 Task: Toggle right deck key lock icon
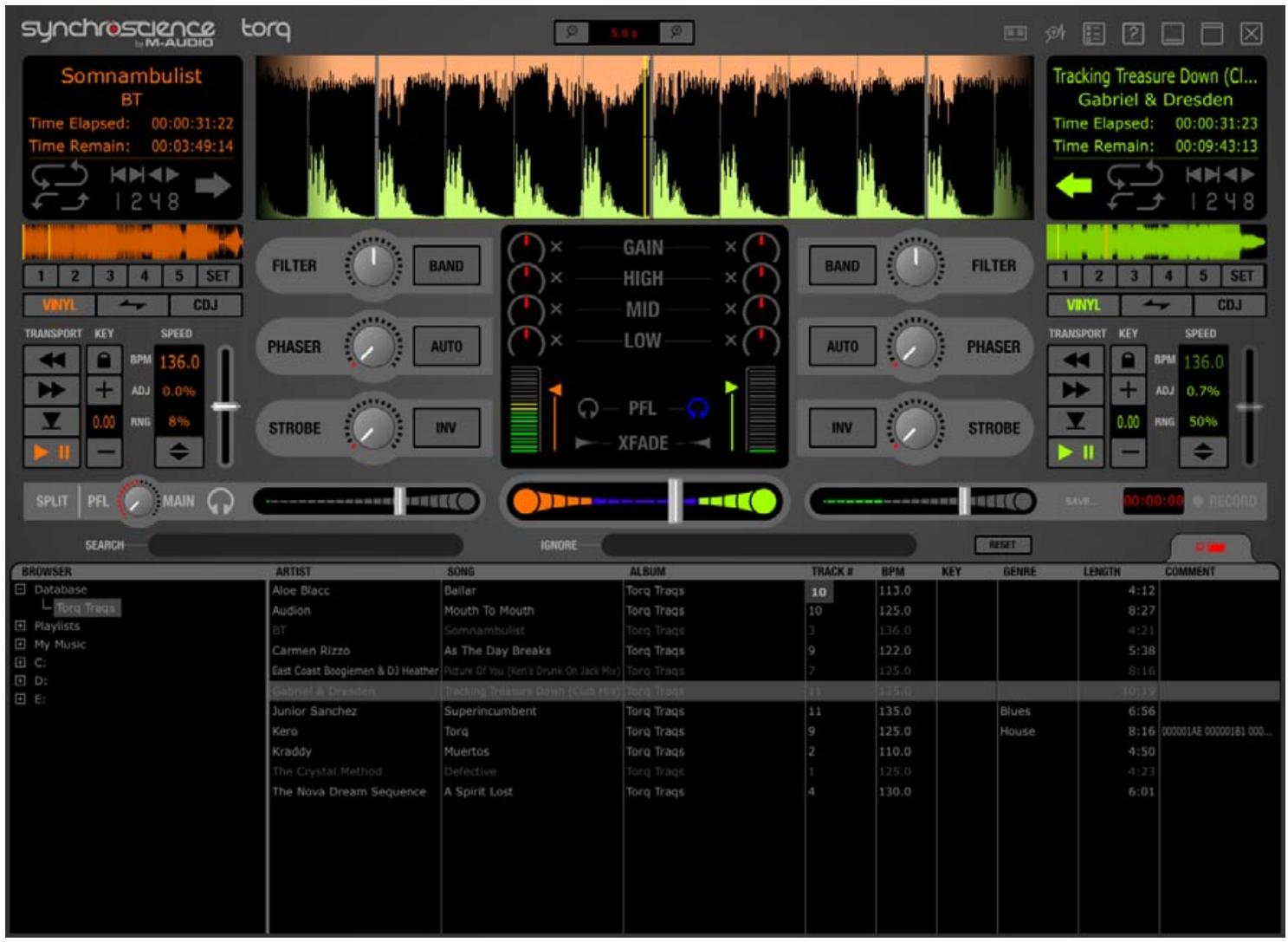pos(1128,361)
